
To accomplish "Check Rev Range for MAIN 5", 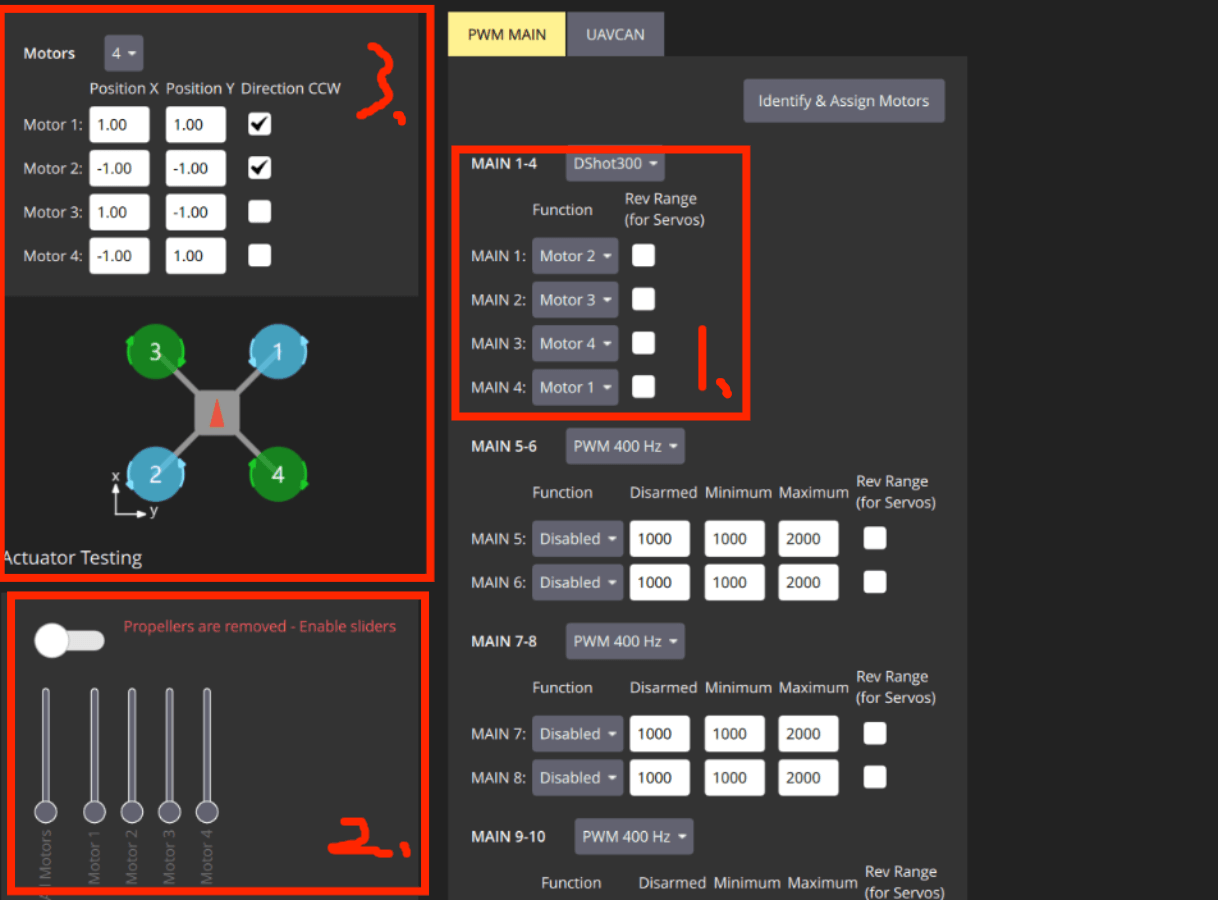I will pyautogui.click(x=875, y=539).
